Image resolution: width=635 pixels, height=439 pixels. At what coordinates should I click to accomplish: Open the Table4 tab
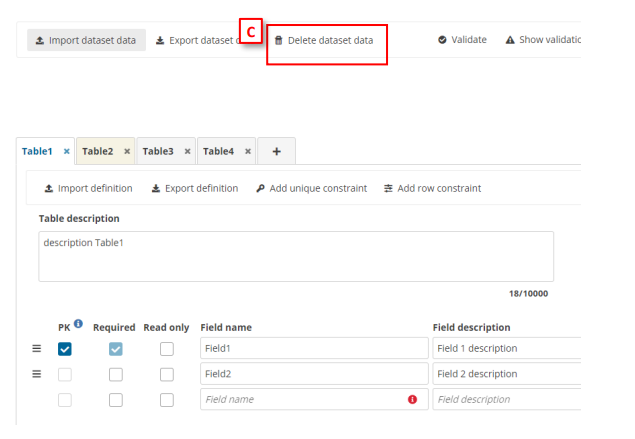point(218,151)
